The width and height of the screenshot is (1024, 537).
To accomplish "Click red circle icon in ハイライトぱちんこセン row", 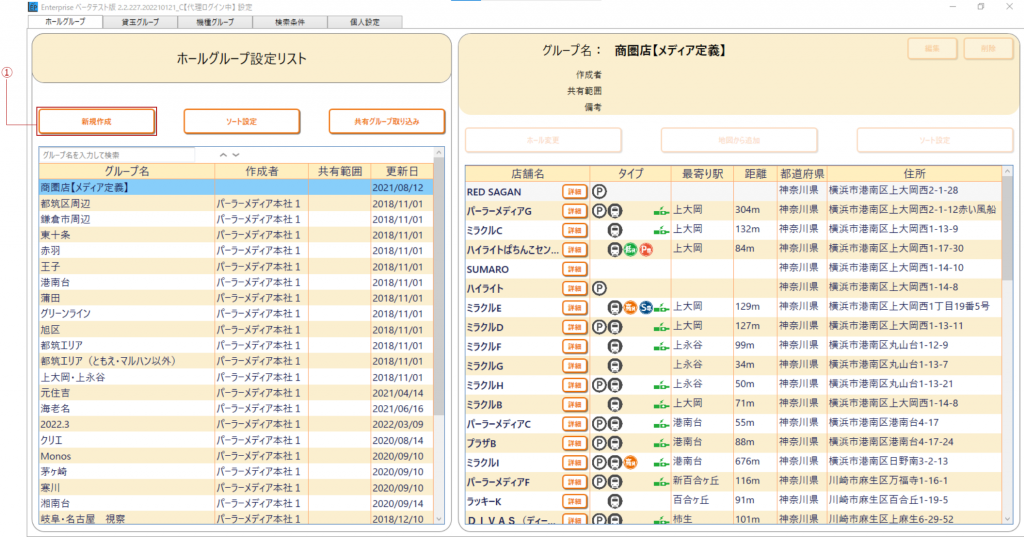I will pyautogui.click(x=646, y=250).
